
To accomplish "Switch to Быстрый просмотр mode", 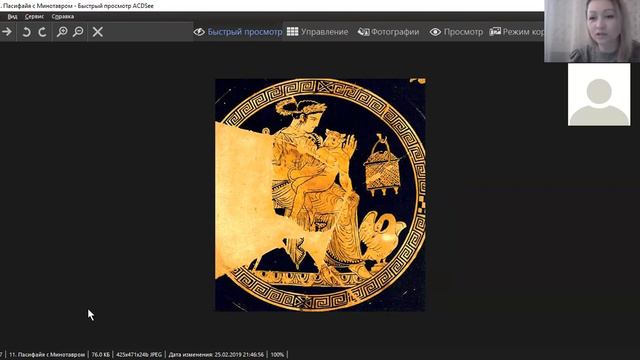I will [238, 32].
